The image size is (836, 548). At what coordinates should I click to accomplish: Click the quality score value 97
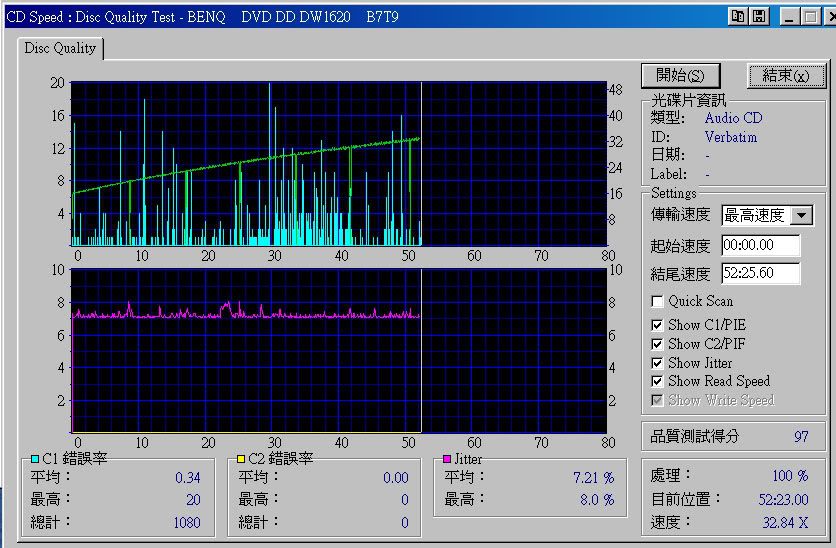[801, 437]
